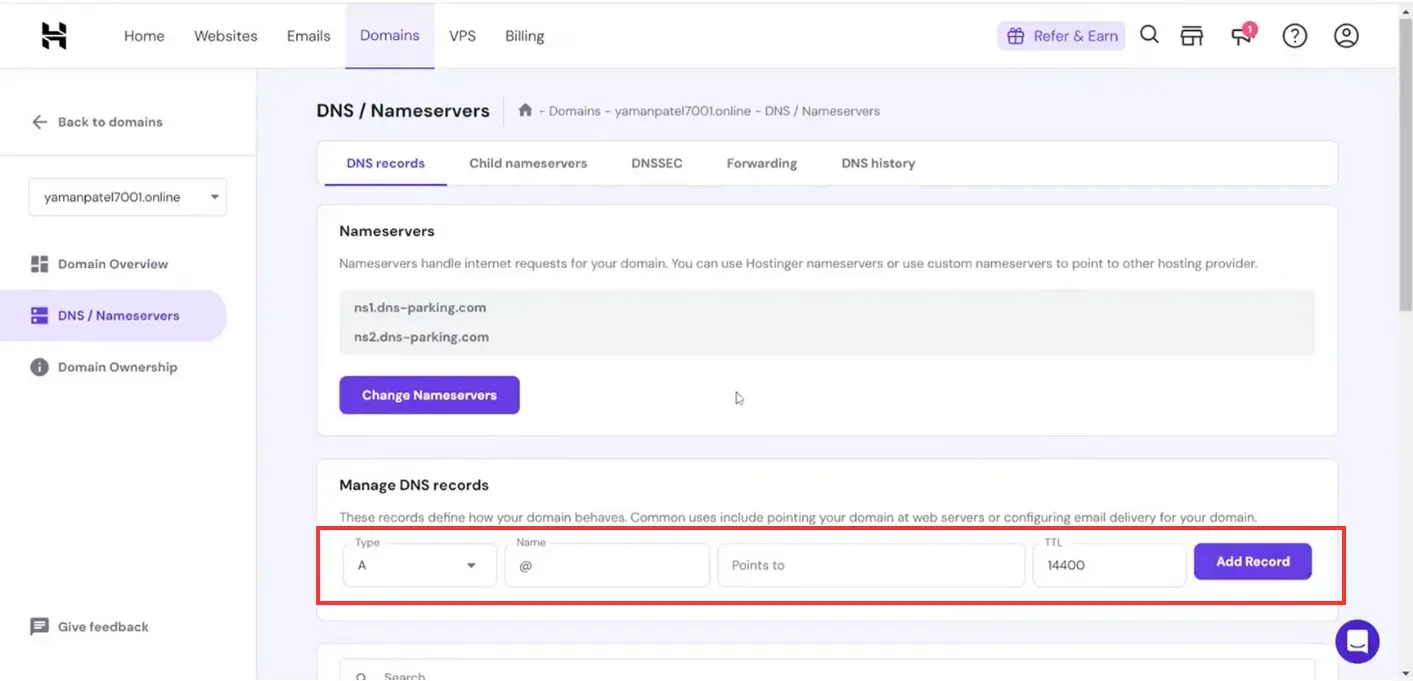Switch to the DNS history tab

coord(878,163)
